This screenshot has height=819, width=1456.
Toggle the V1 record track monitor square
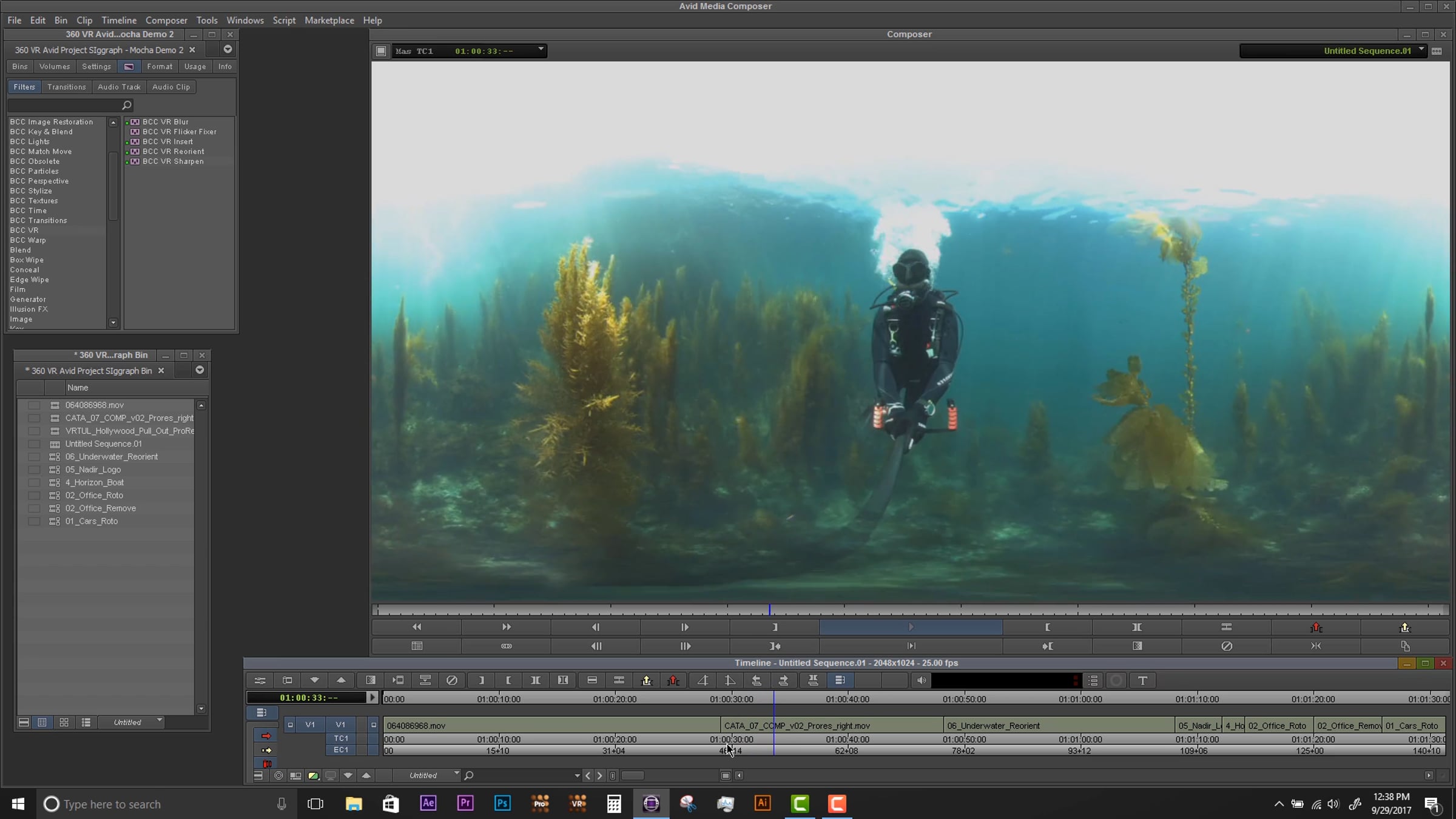[x=374, y=724]
